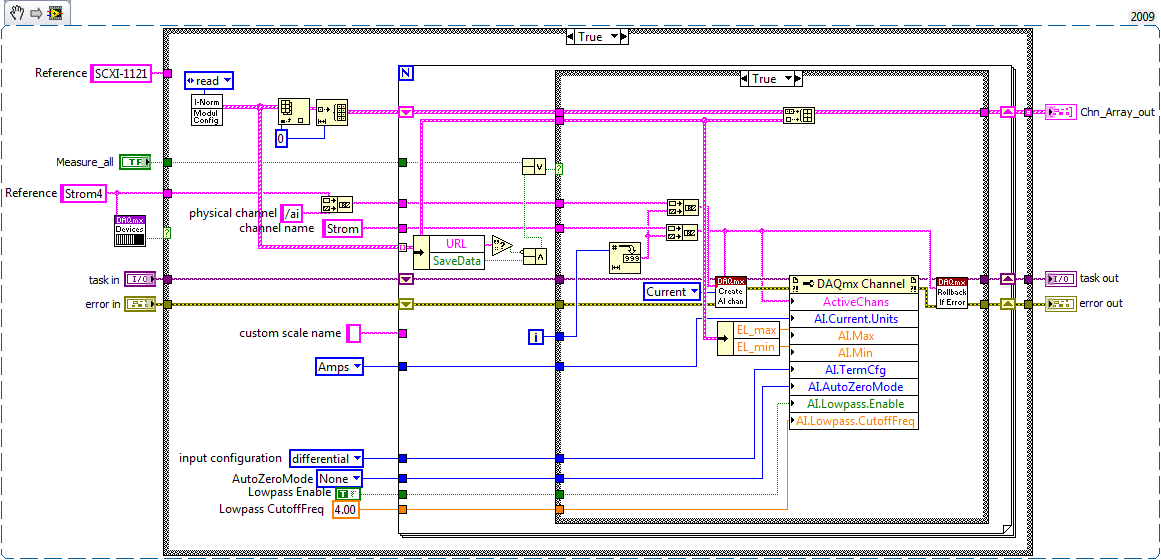1161x560 pixels.
Task: Toggle the Measure_all boolean terminal
Action: (x=135, y=161)
